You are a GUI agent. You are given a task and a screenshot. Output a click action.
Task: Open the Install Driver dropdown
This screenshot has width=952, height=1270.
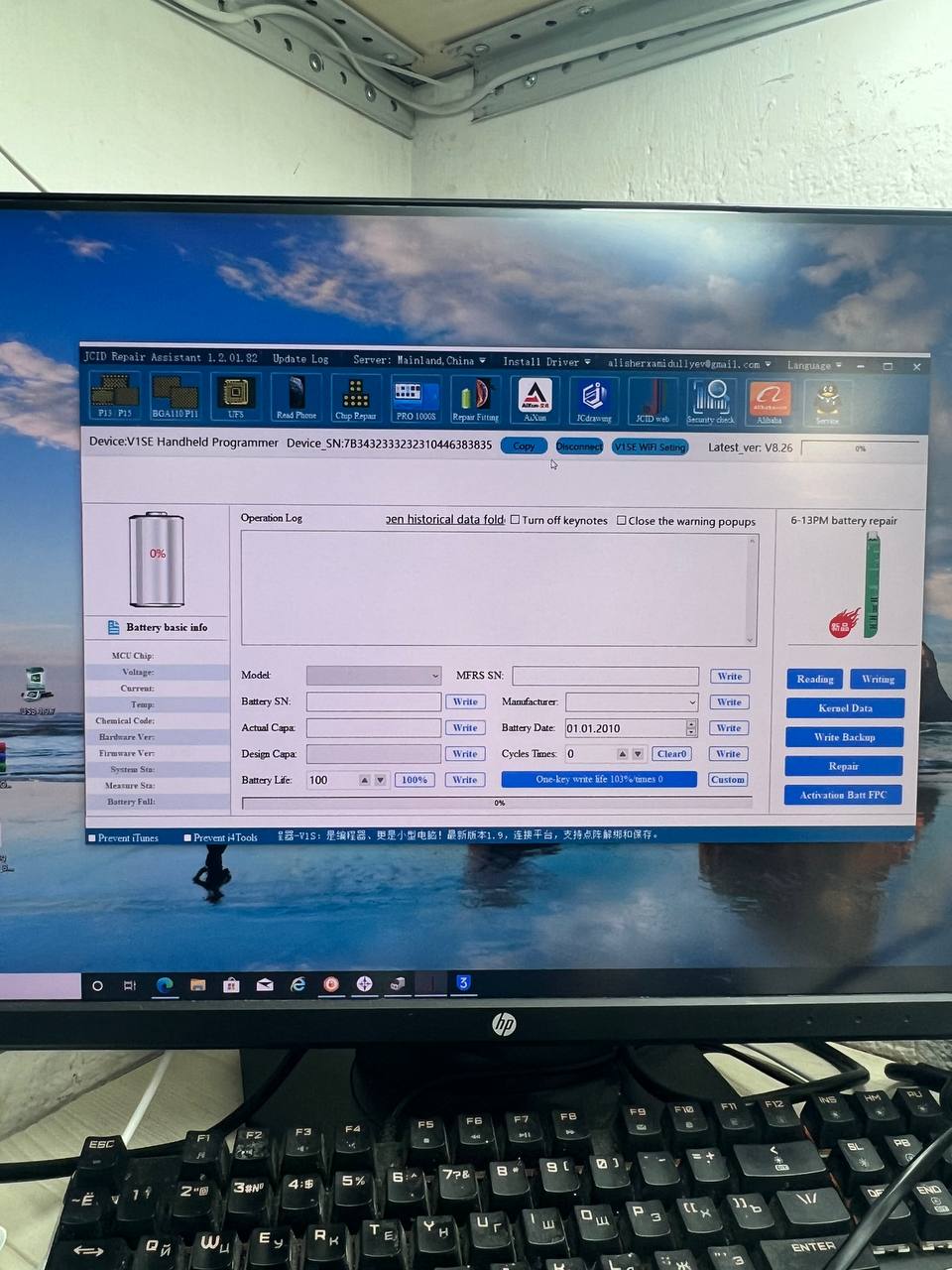click(x=546, y=361)
